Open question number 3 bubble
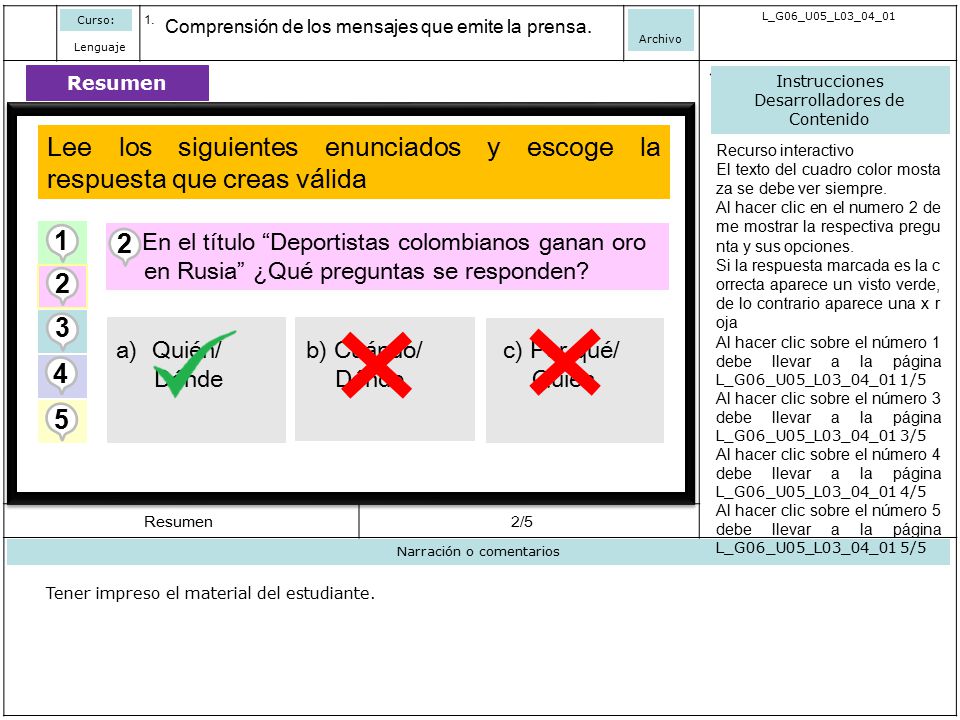Screen dimensions: 960x720 [x=62, y=331]
